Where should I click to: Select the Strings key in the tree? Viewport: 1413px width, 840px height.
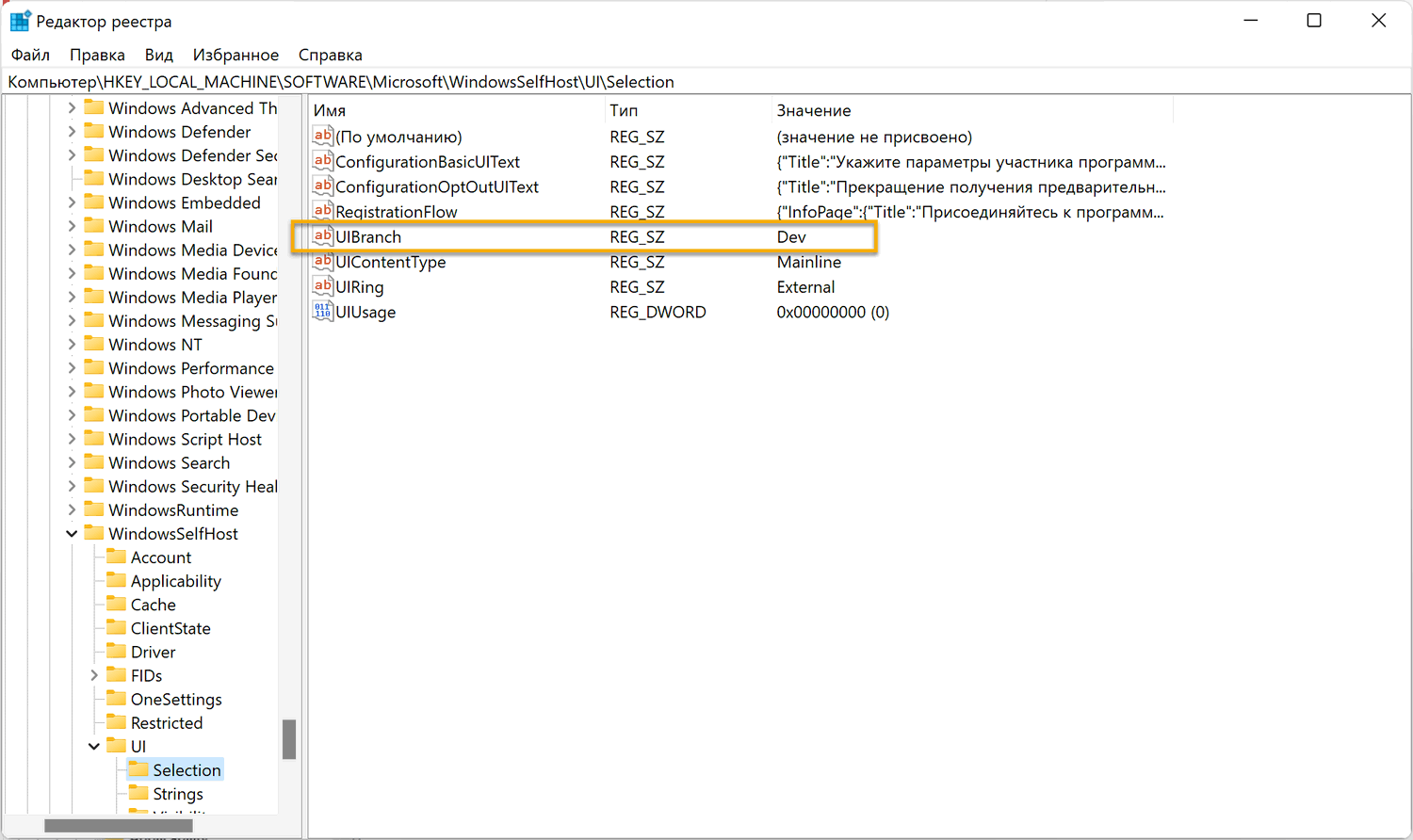coord(178,794)
